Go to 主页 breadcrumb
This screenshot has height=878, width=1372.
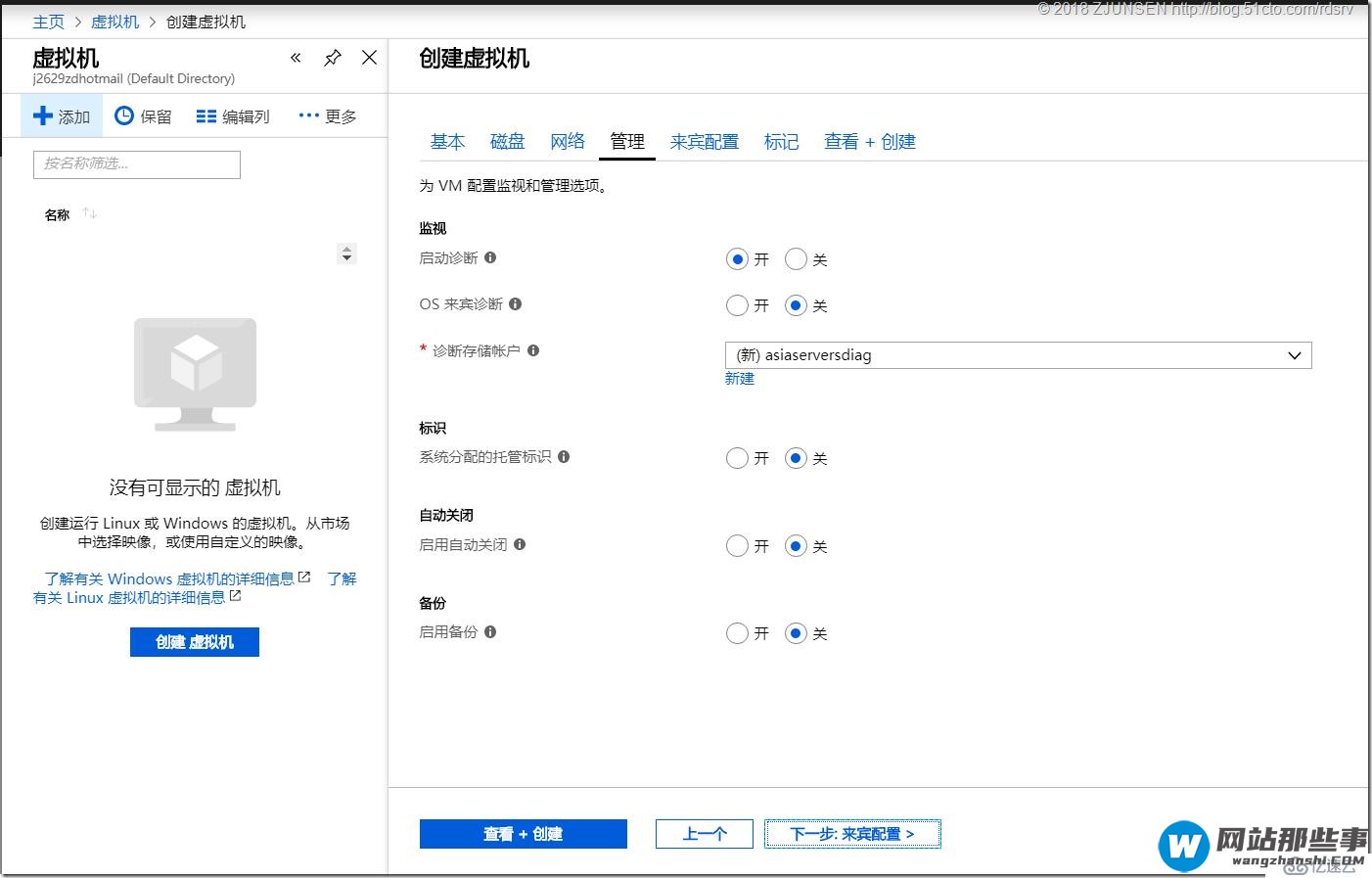click(x=48, y=22)
